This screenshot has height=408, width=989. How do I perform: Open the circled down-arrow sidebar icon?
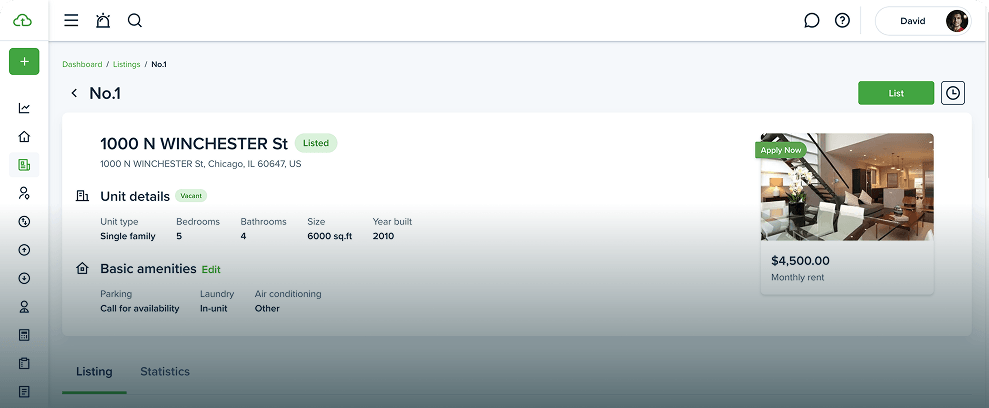point(24,278)
